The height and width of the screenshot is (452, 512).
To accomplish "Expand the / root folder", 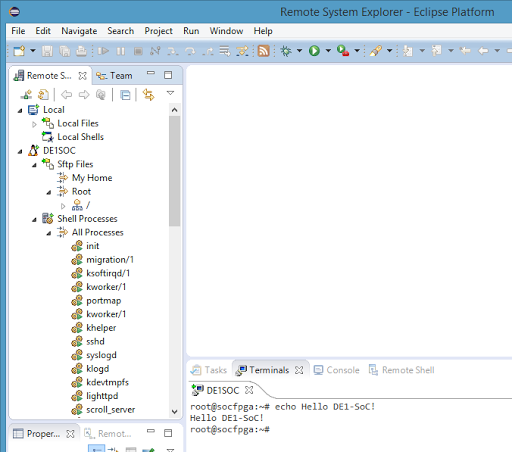I will 63,206.
